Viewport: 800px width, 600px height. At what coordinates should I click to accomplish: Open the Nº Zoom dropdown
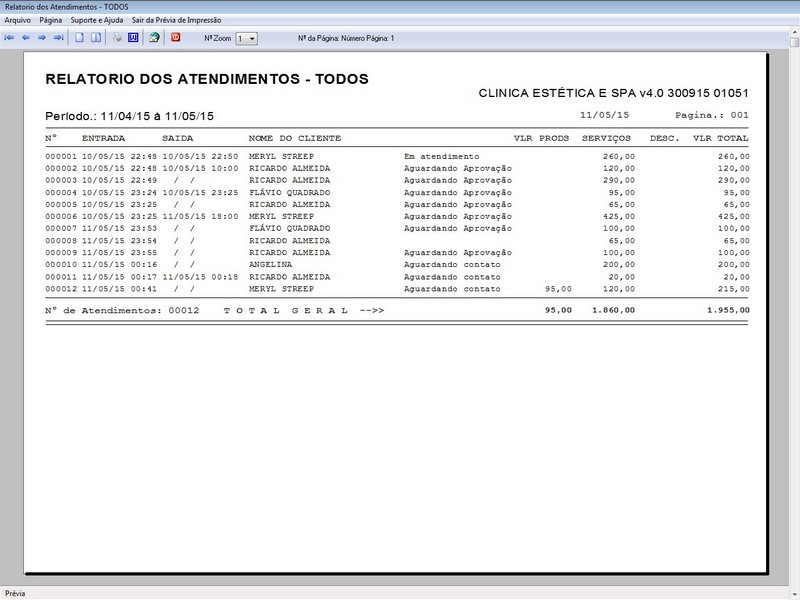pyautogui.click(x=246, y=39)
